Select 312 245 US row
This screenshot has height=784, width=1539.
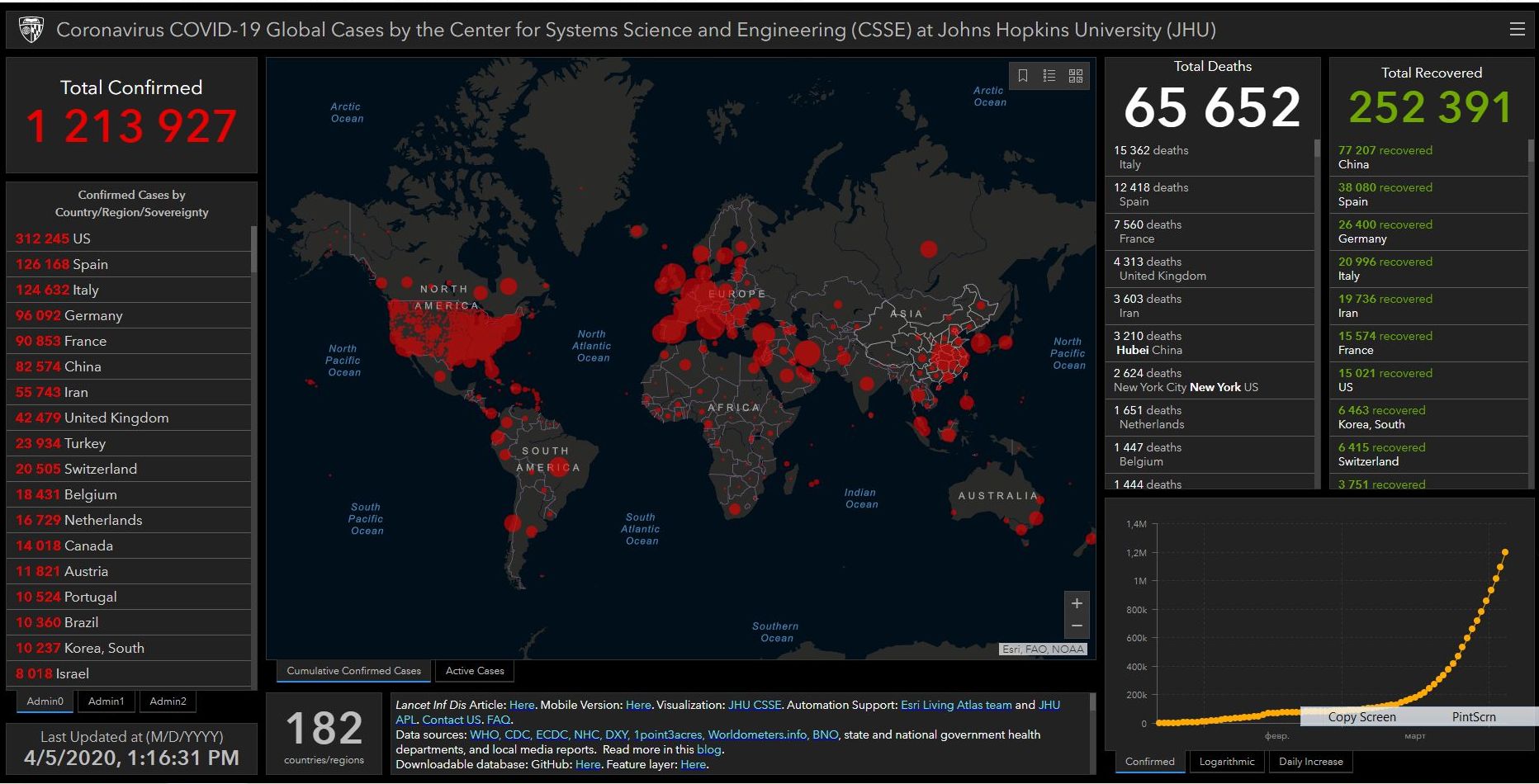pyautogui.click(x=129, y=239)
